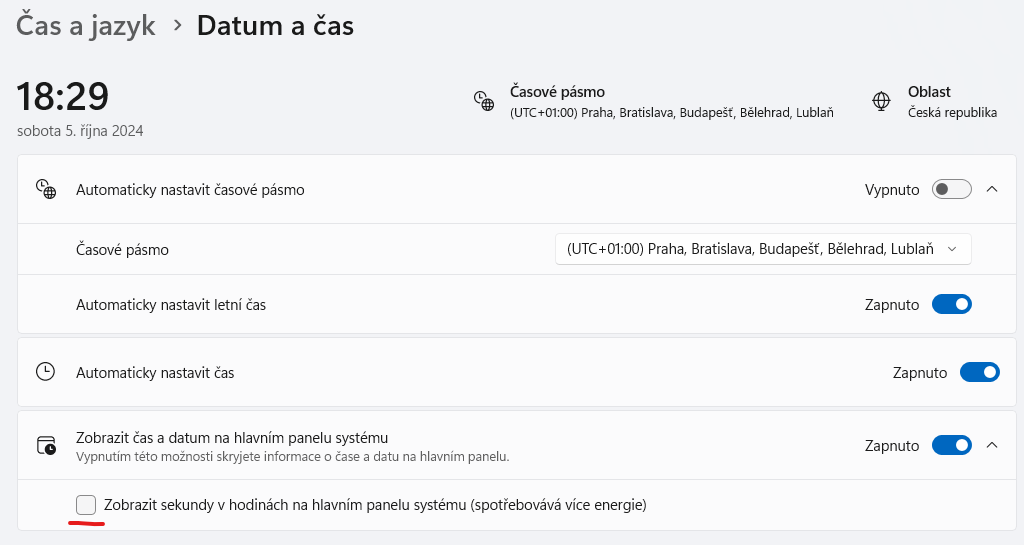Collapse the Automaticky nastavit časové pásmo section
Viewport: 1024px width, 545px height.
coord(992,189)
